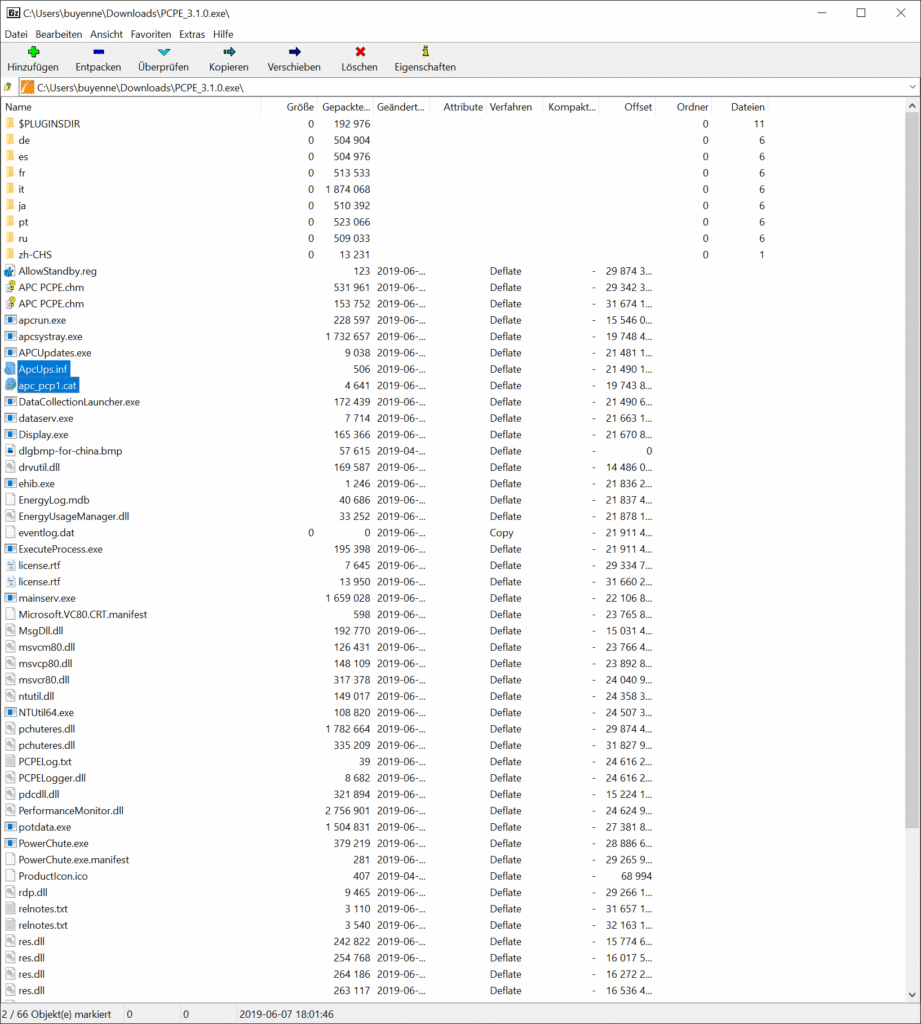The height and width of the screenshot is (1024, 921).
Task: Open the Datei menu
Action: coord(16,34)
